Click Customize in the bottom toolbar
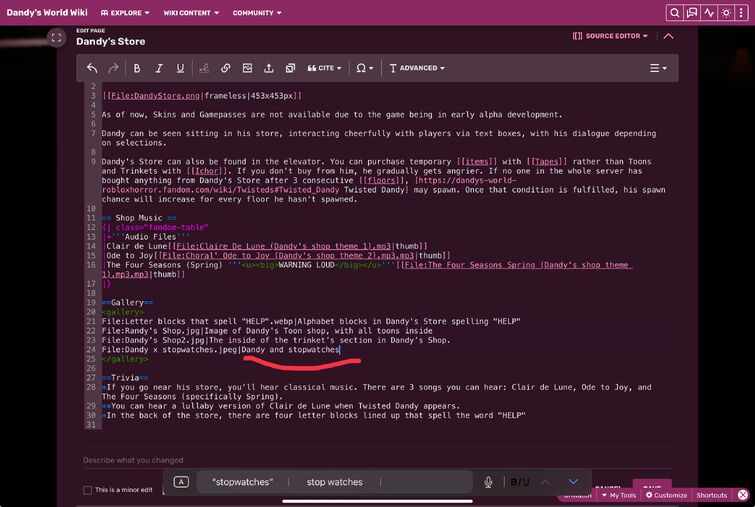The width and height of the screenshot is (755, 507). [x=666, y=495]
